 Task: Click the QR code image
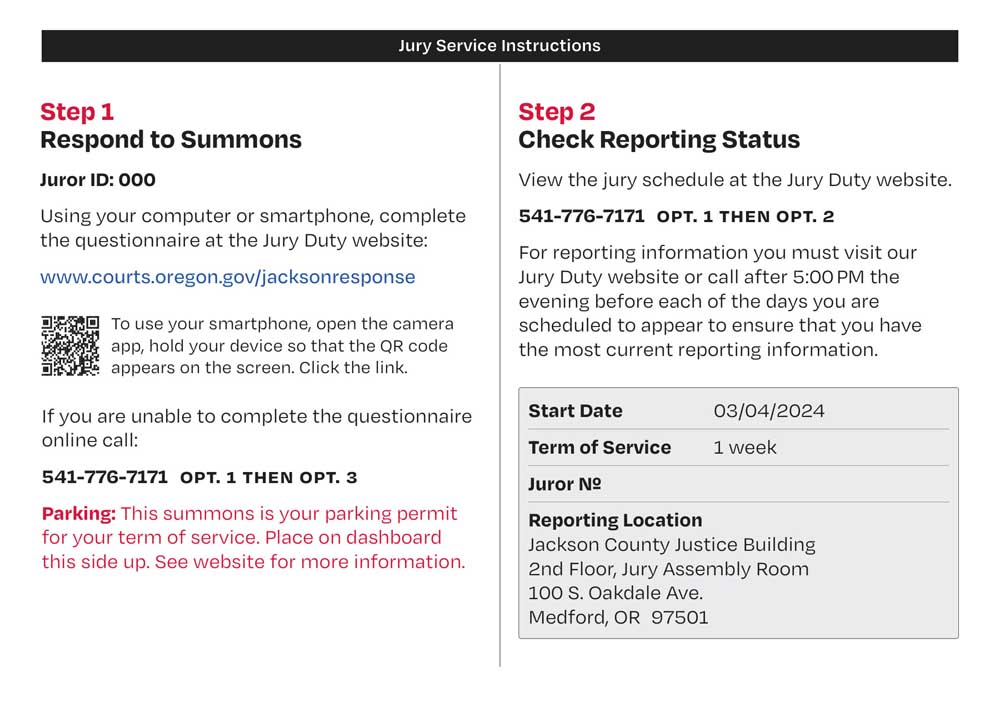70,346
